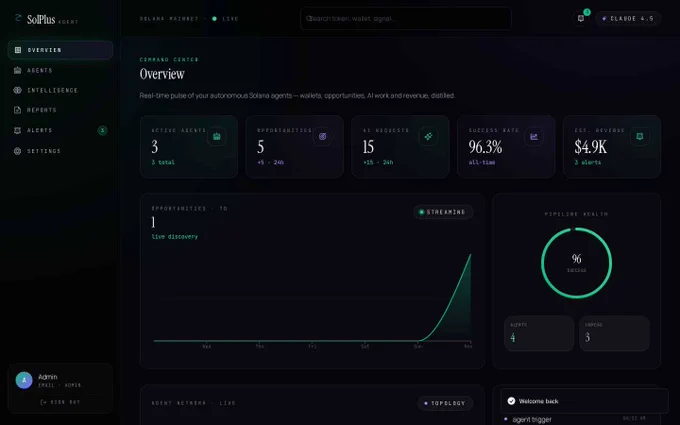This screenshot has height=425, width=680.
Task: Click the Streaming status badge
Action: click(443, 212)
